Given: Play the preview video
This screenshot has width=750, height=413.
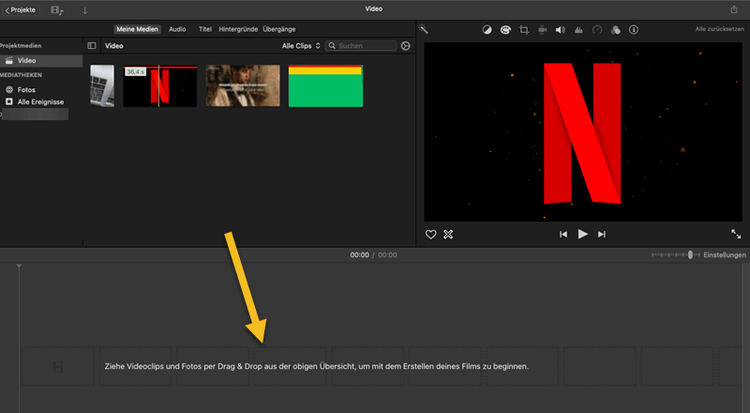Looking at the screenshot, I should (582, 234).
